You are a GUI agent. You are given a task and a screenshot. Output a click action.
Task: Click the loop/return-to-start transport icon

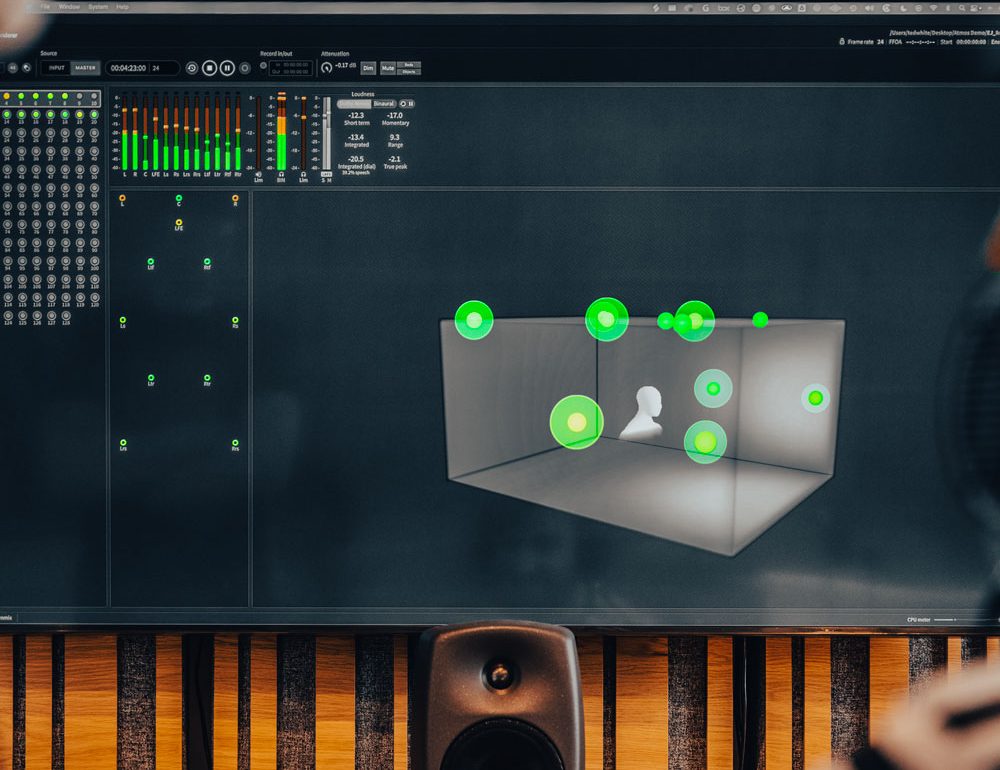191,68
